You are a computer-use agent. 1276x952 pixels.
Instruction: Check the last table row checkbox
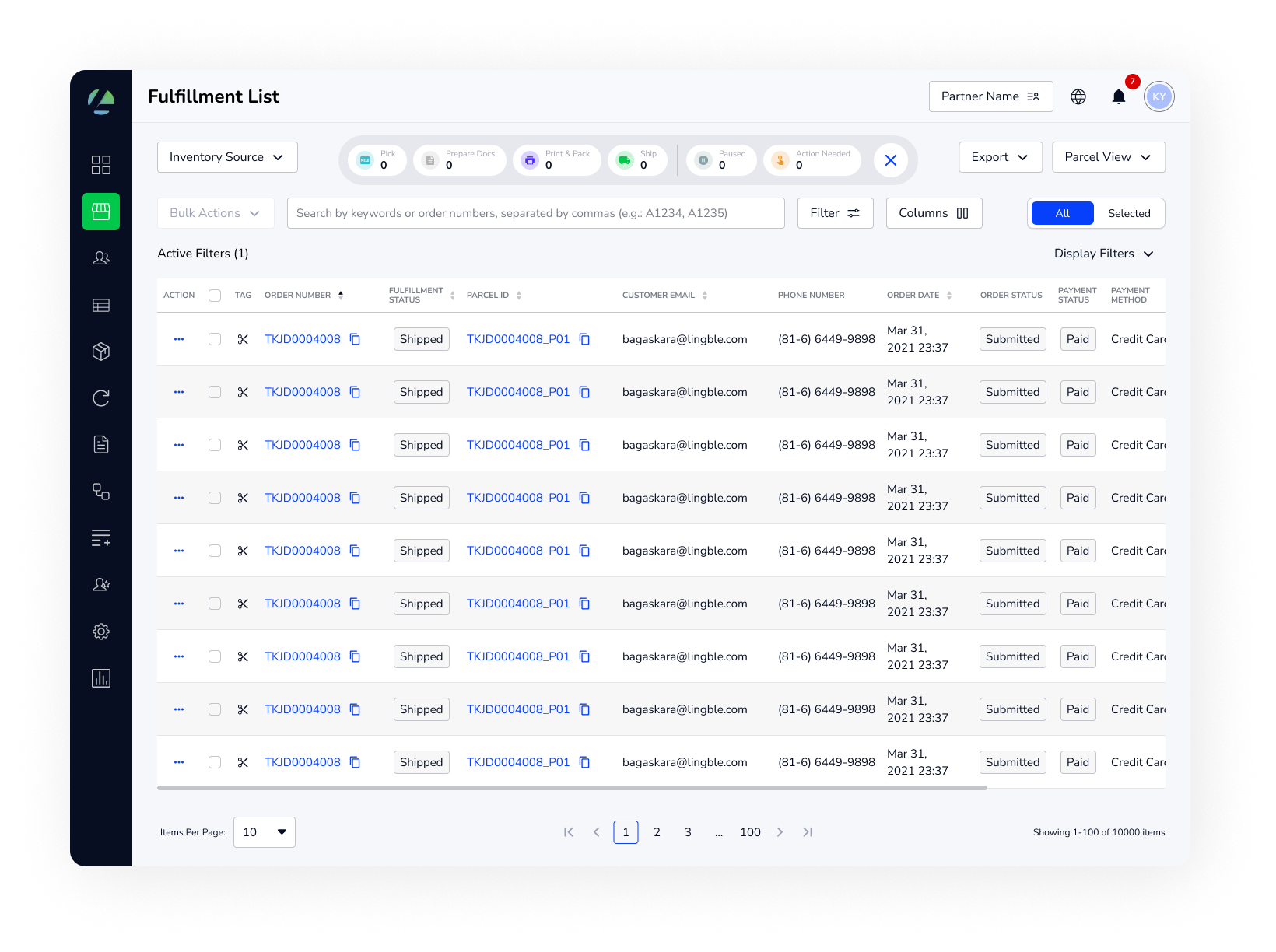215,762
